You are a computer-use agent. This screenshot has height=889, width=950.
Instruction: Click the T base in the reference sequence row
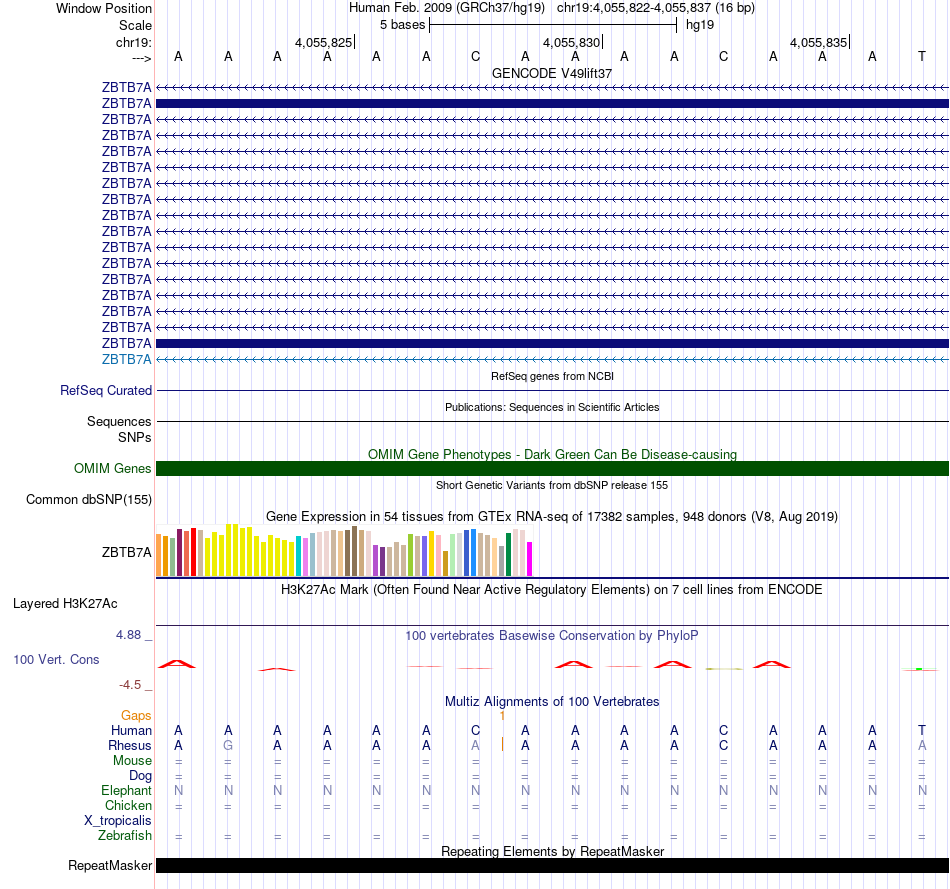(922, 56)
